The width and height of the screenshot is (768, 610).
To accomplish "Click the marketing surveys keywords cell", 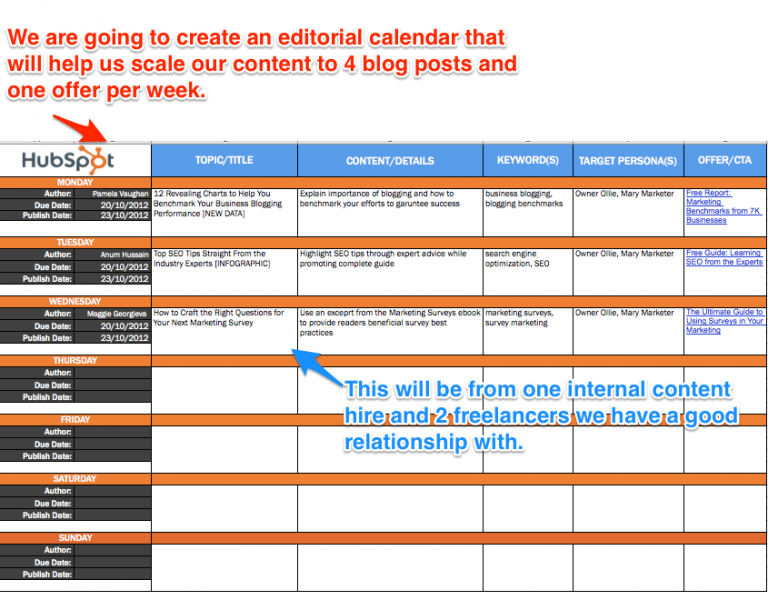I will pos(528,331).
